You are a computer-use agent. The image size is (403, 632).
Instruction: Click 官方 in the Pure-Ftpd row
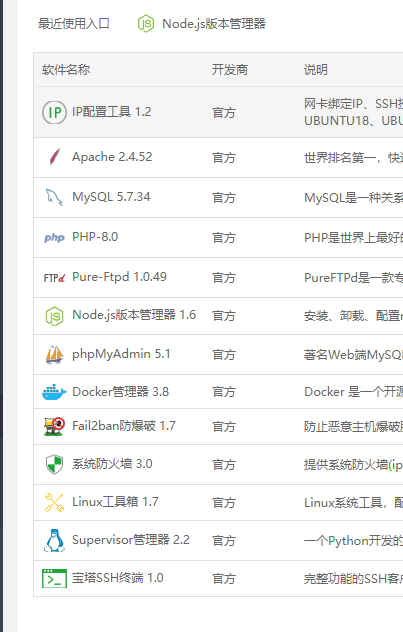tap(224, 278)
